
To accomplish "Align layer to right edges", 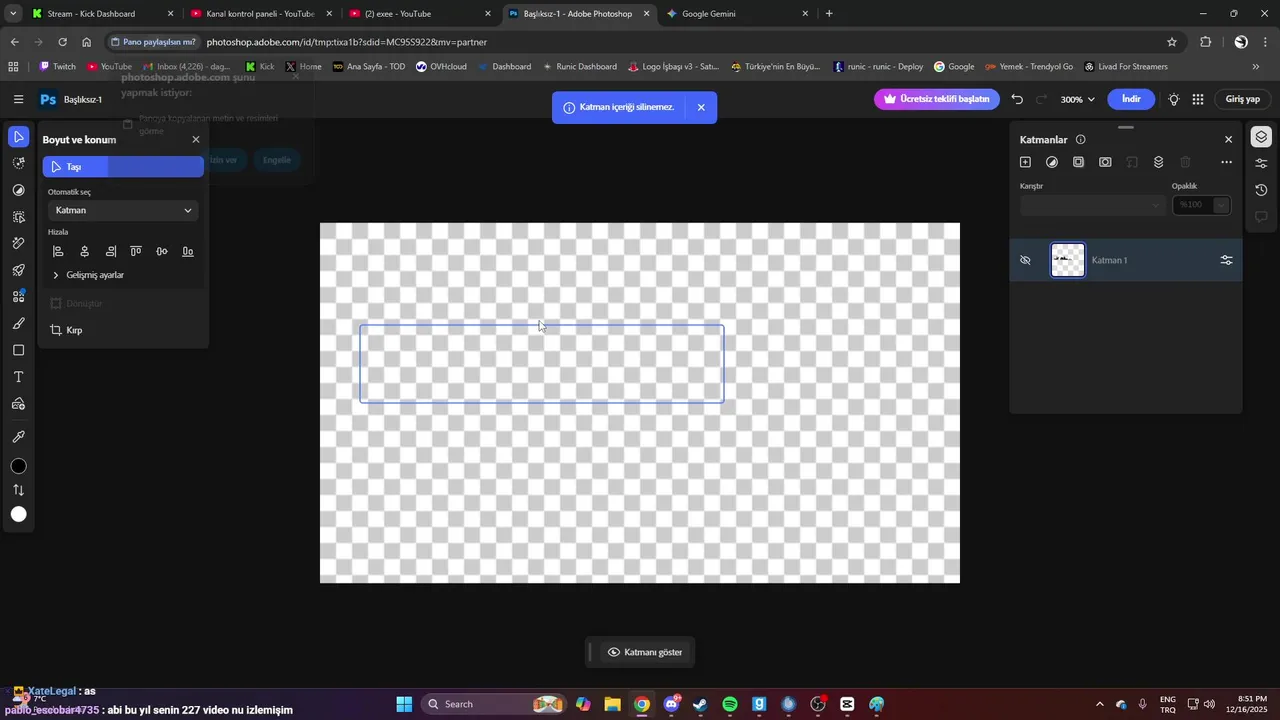I will tap(110, 251).
